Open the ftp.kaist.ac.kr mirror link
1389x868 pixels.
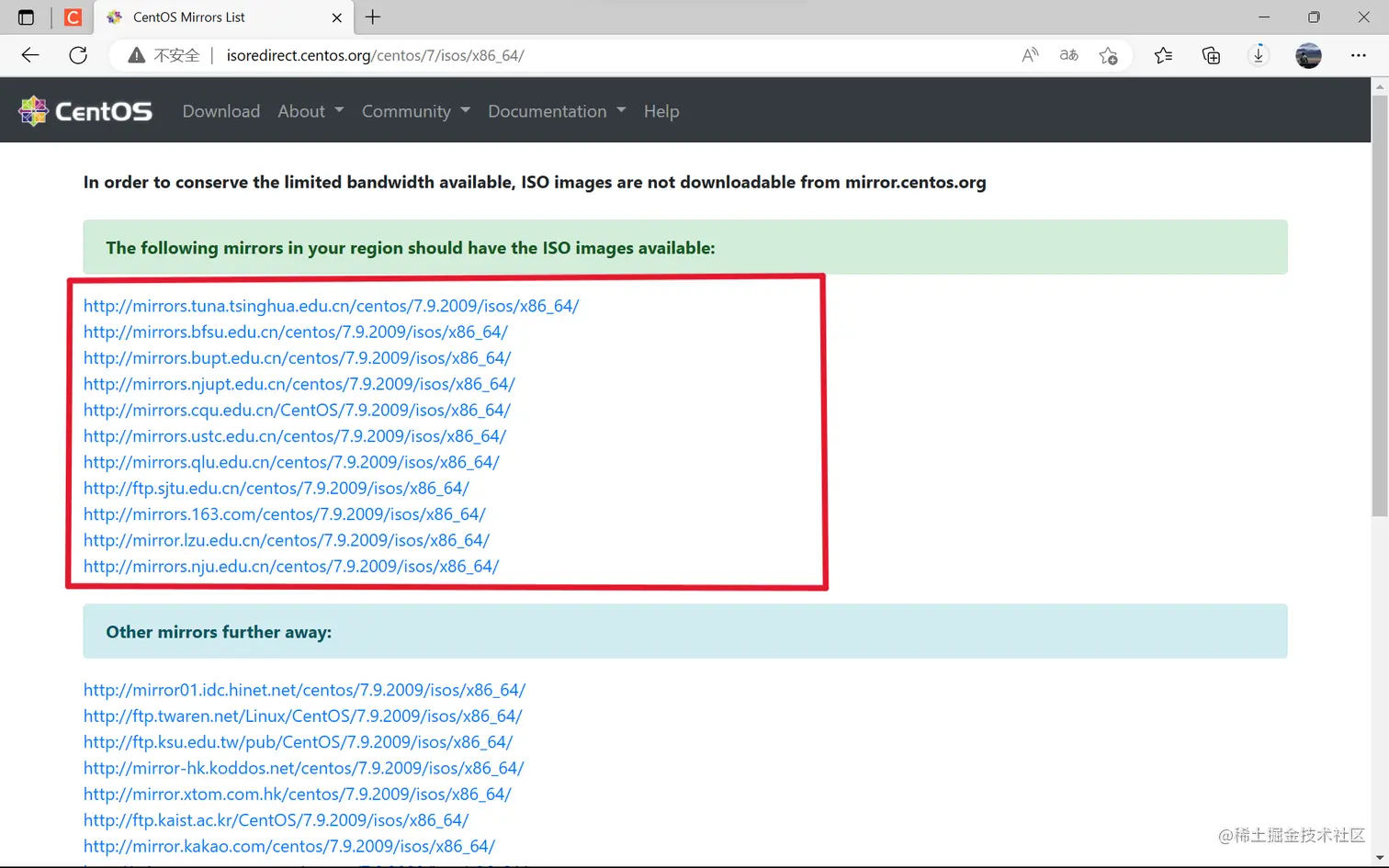(276, 819)
